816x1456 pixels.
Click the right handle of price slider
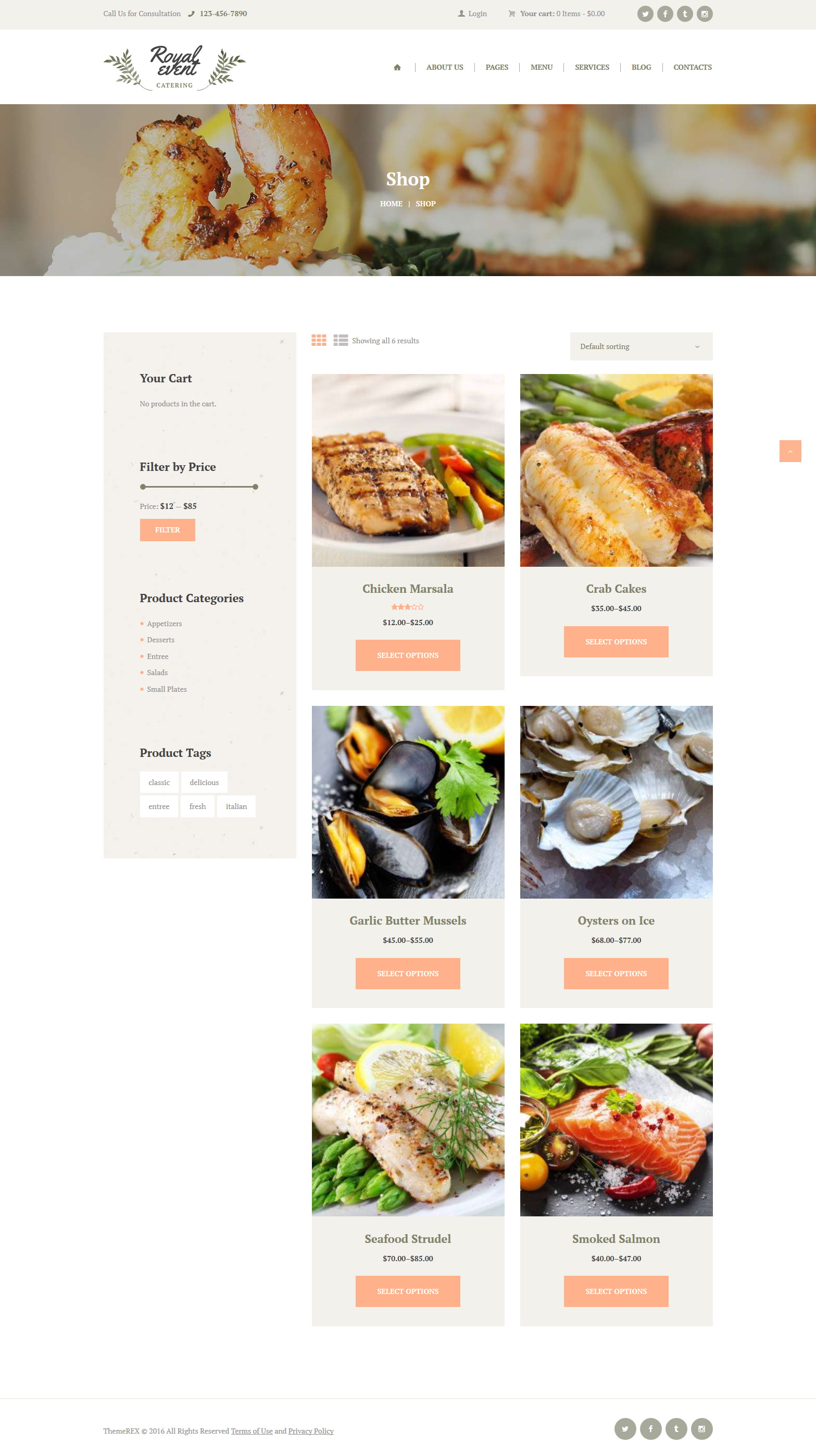(x=256, y=487)
